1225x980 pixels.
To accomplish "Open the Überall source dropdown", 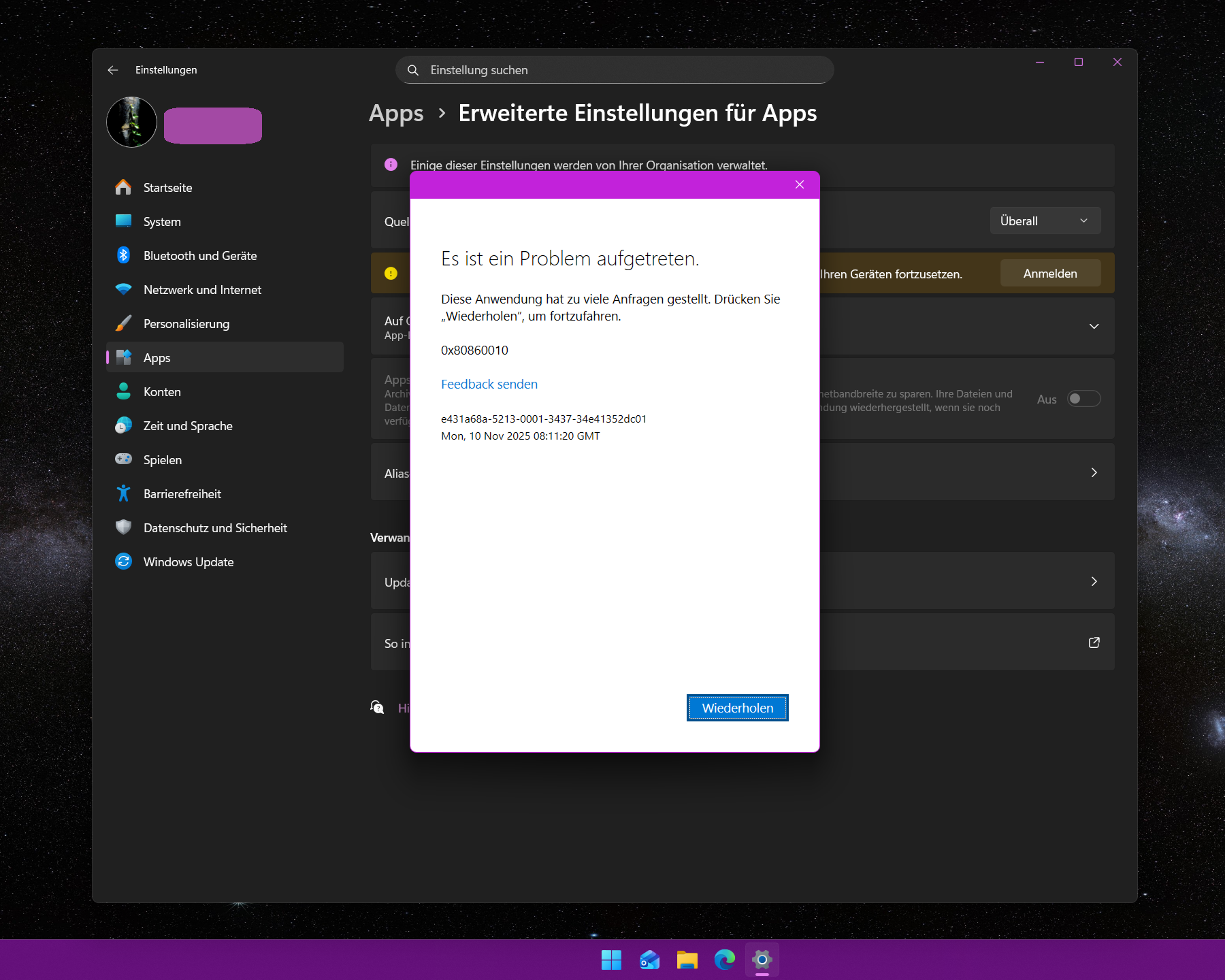I will 1045,220.
